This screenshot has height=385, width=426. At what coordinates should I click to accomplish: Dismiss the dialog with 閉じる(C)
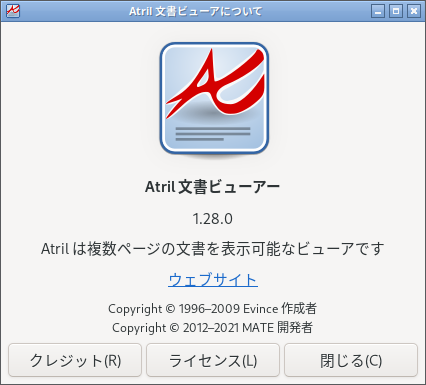pos(351,360)
